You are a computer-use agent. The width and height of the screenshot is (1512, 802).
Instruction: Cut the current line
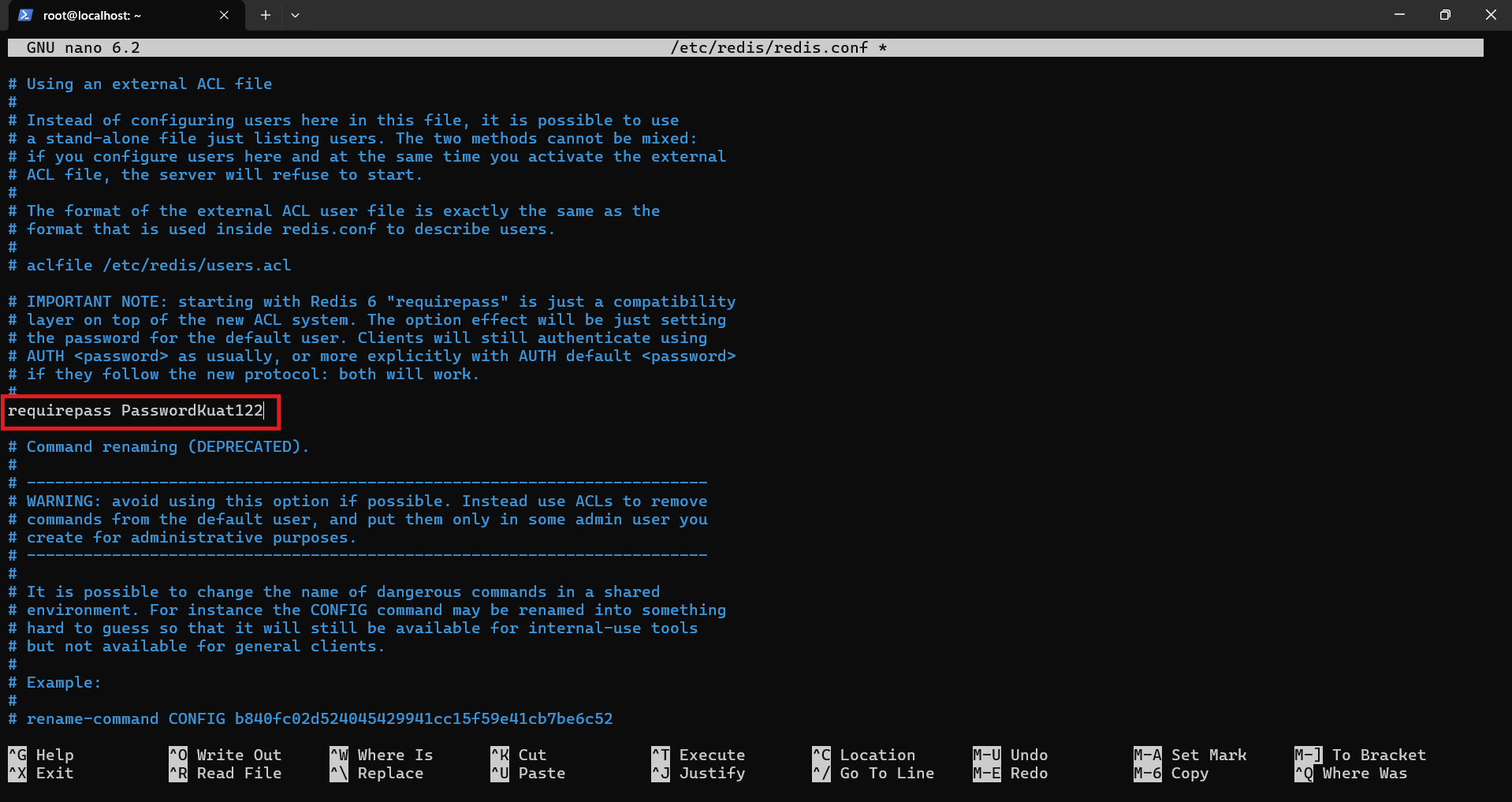[527, 755]
